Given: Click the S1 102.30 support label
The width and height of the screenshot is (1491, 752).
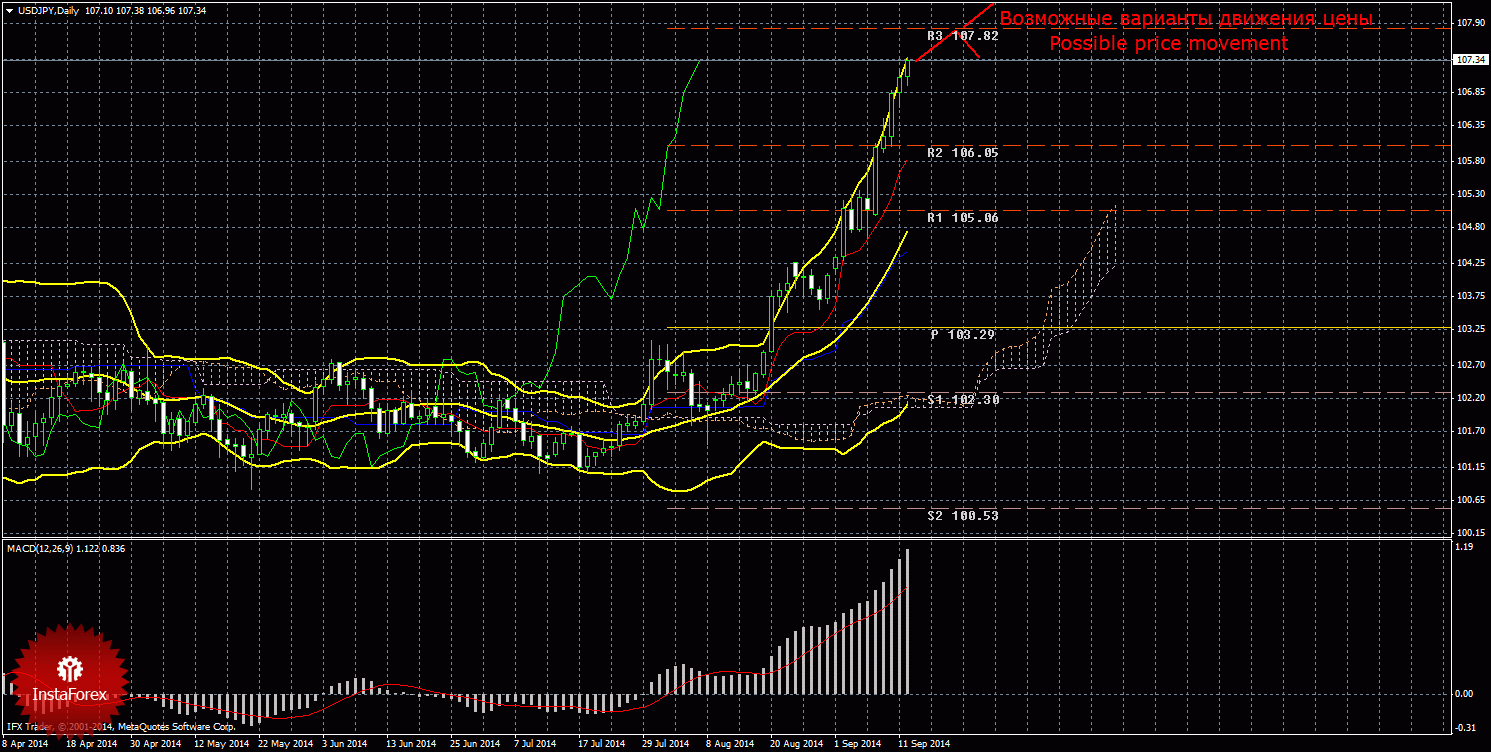Looking at the screenshot, I should pyautogui.click(x=962, y=399).
